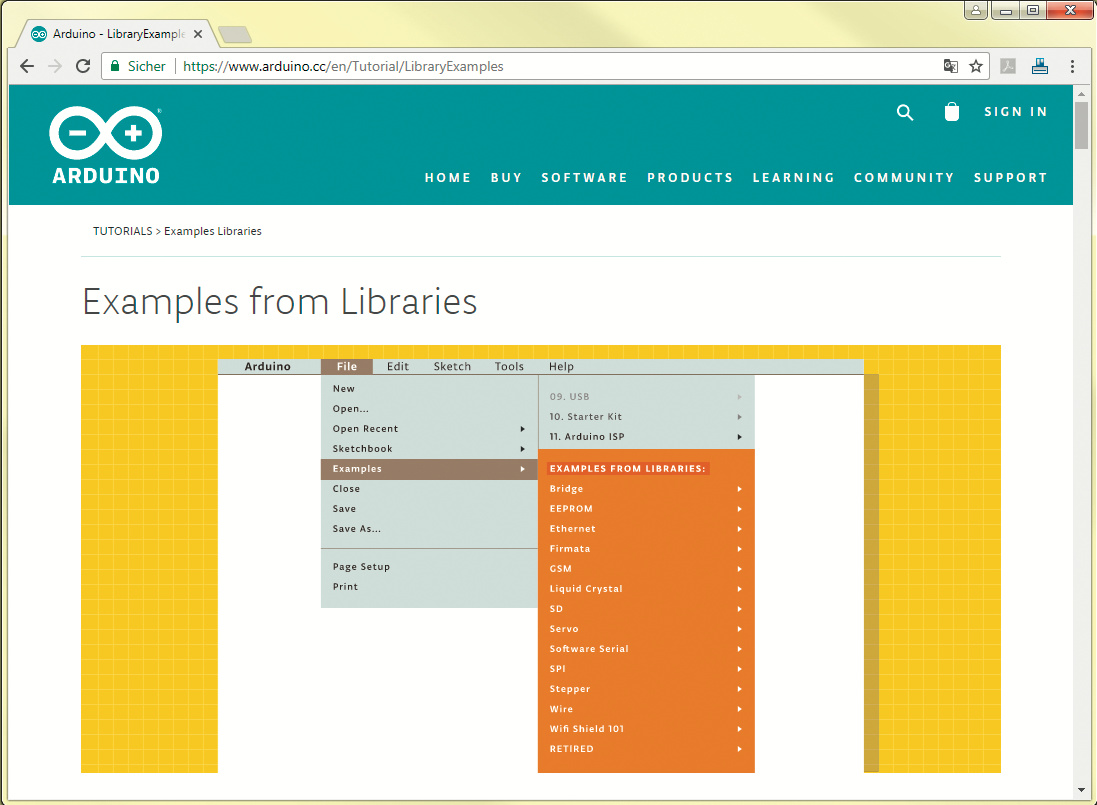Close the Arduino LibraryExamples tab
The image size is (1097, 805).
pyautogui.click(x=198, y=34)
